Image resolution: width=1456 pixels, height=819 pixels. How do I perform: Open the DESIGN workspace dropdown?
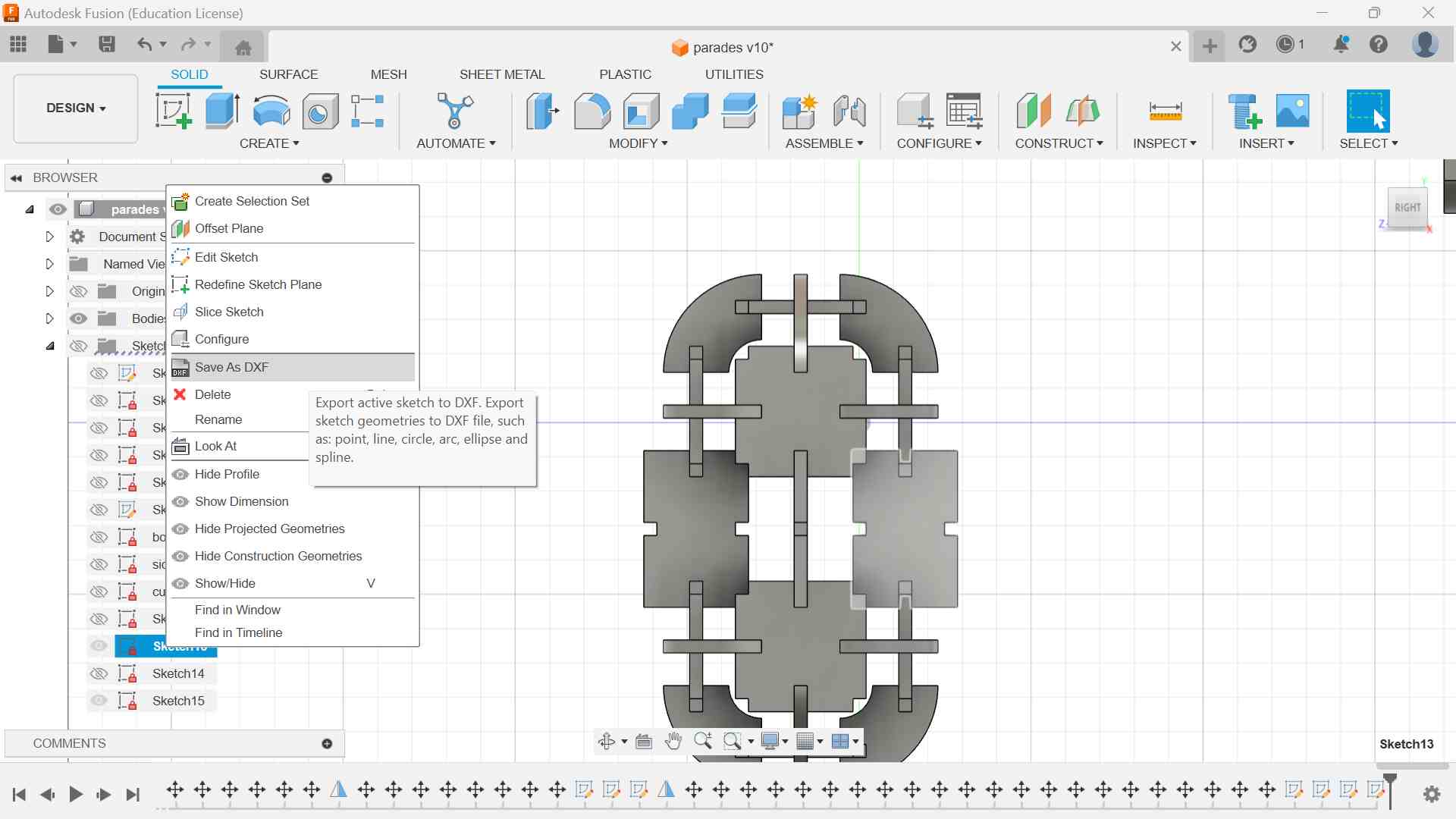coord(76,108)
